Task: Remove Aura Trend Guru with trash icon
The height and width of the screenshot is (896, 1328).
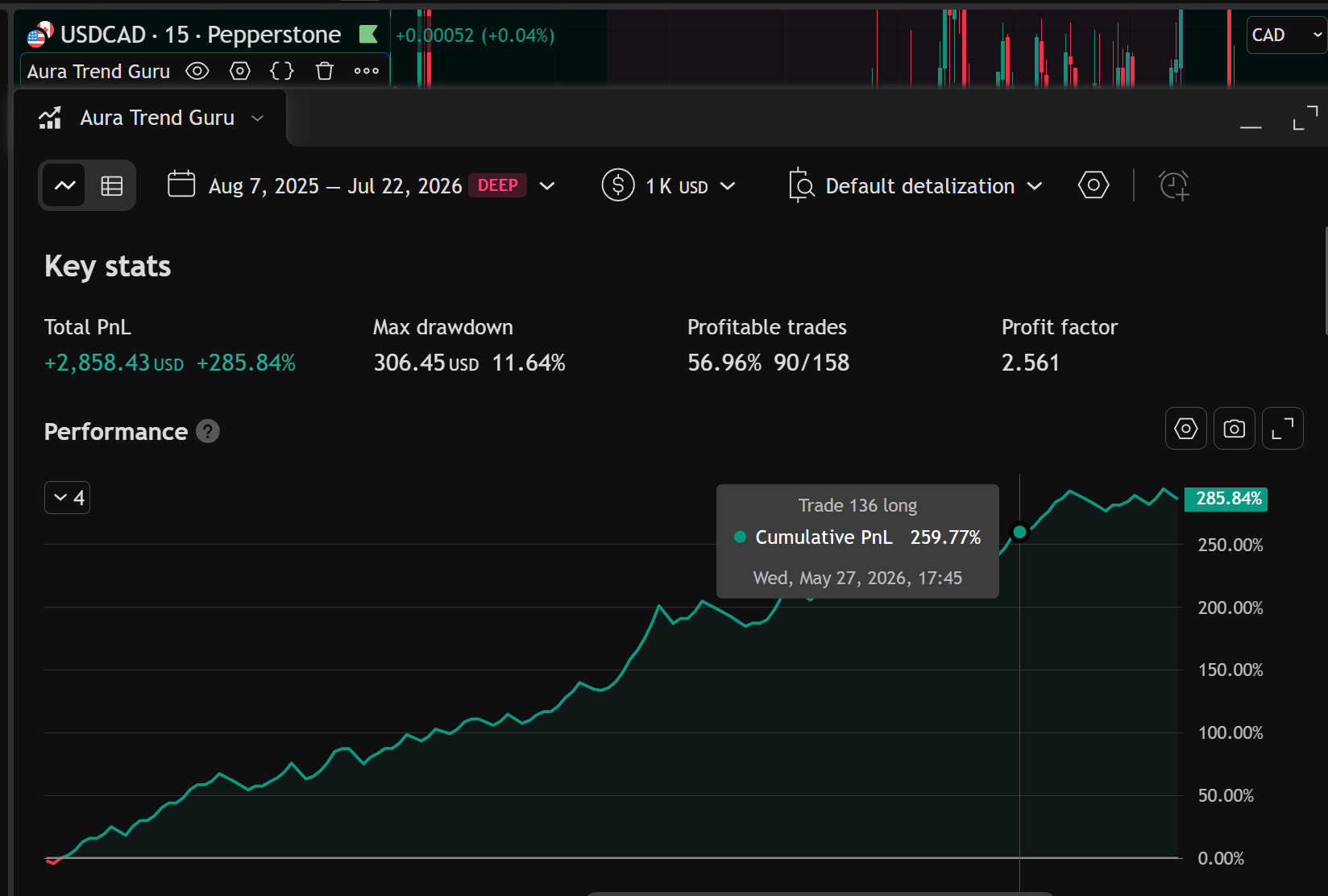Action: pos(325,71)
